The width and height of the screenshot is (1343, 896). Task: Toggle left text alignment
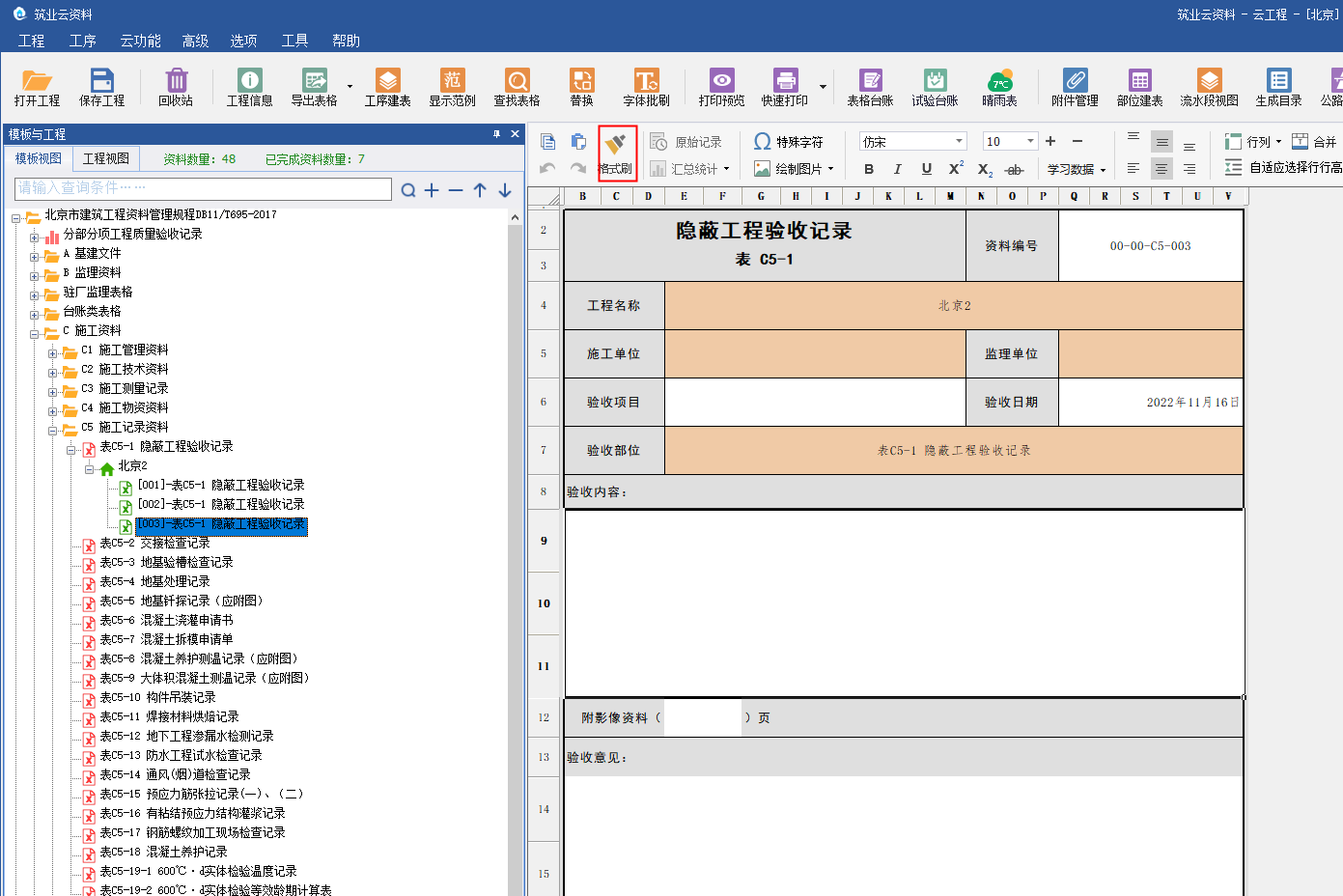coord(1133,169)
